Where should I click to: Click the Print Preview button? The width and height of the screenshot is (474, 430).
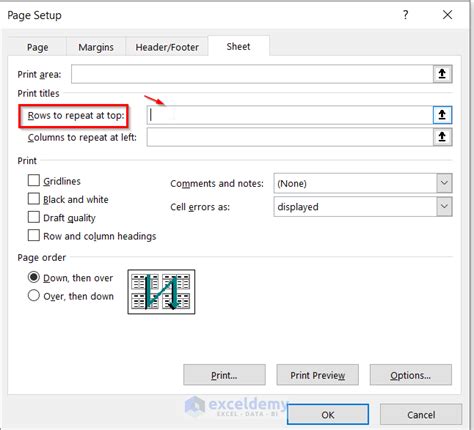(318, 375)
